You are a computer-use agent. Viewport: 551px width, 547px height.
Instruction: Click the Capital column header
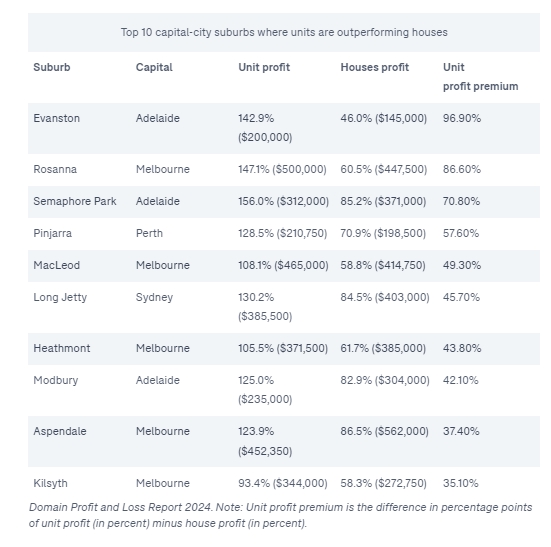click(x=154, y=67)
